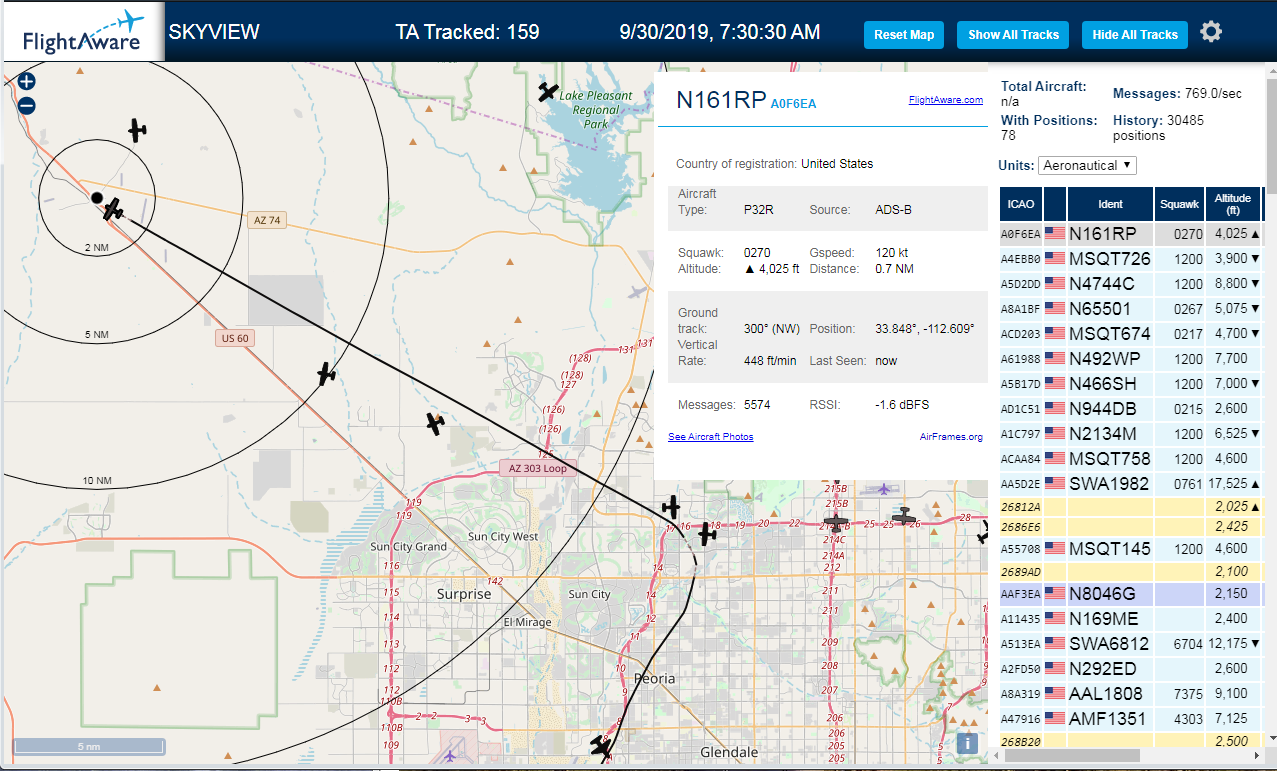Screen dimensions: 1277x771
Task: Sort table by Squawk column
Action: 1179,204
